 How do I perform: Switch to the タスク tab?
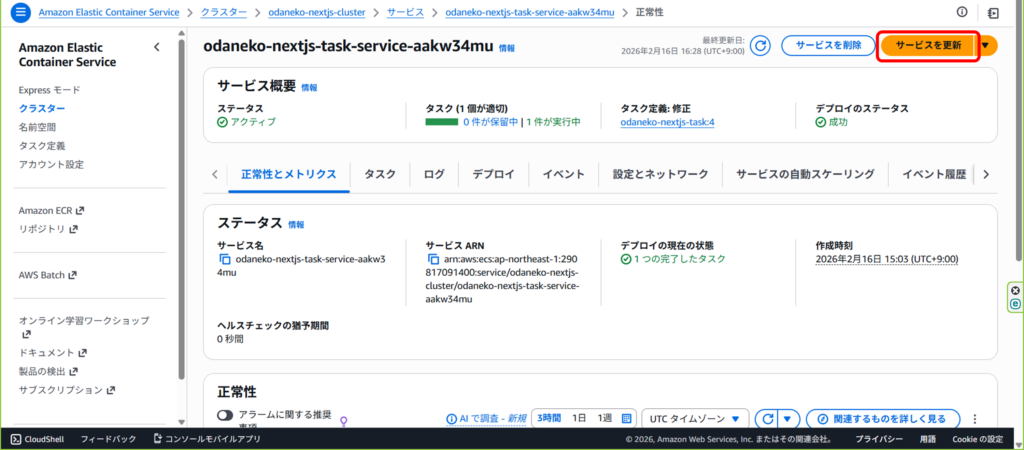380,174
